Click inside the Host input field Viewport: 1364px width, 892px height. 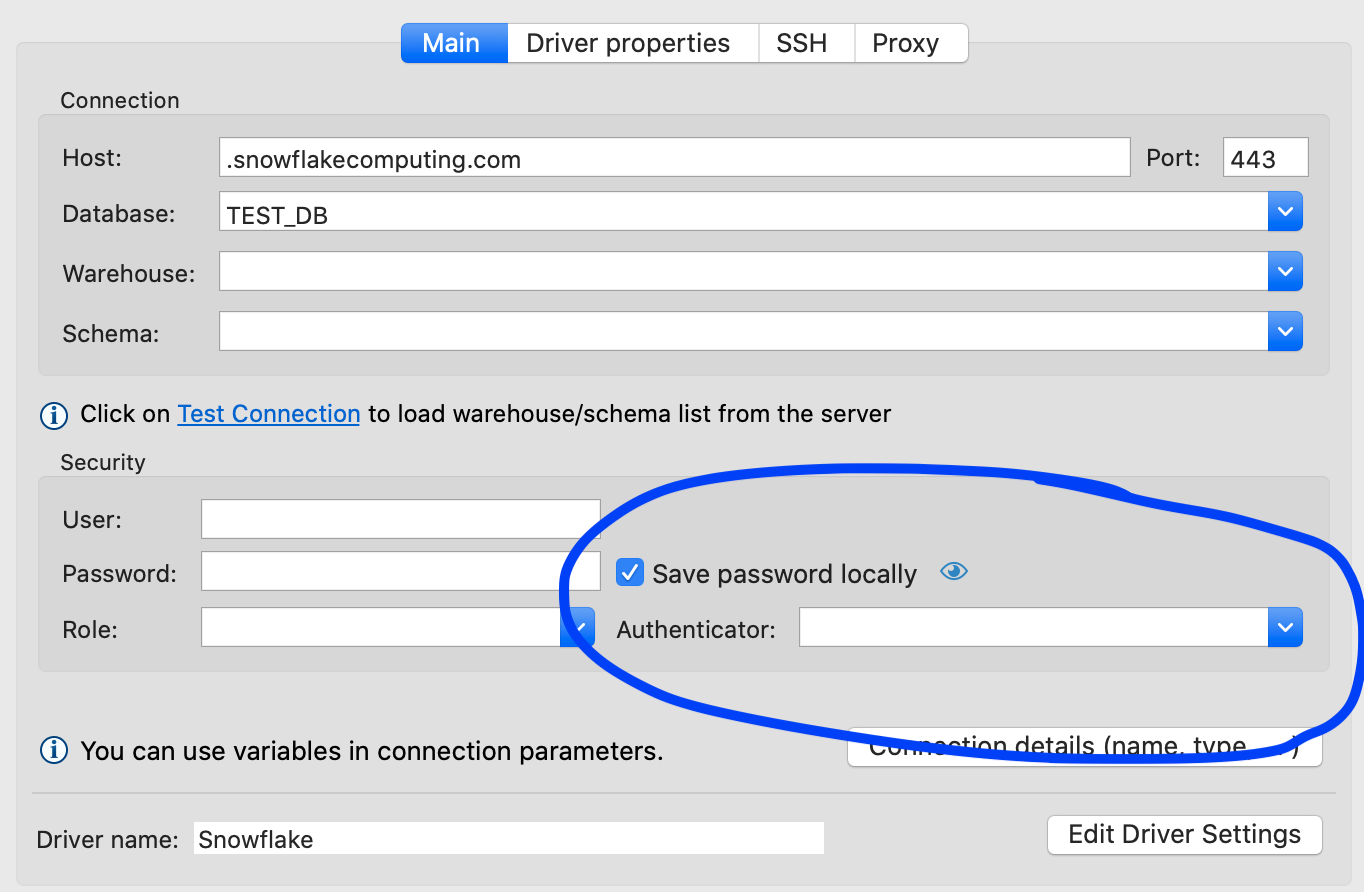pyautogui.click(x=675, y=157)
